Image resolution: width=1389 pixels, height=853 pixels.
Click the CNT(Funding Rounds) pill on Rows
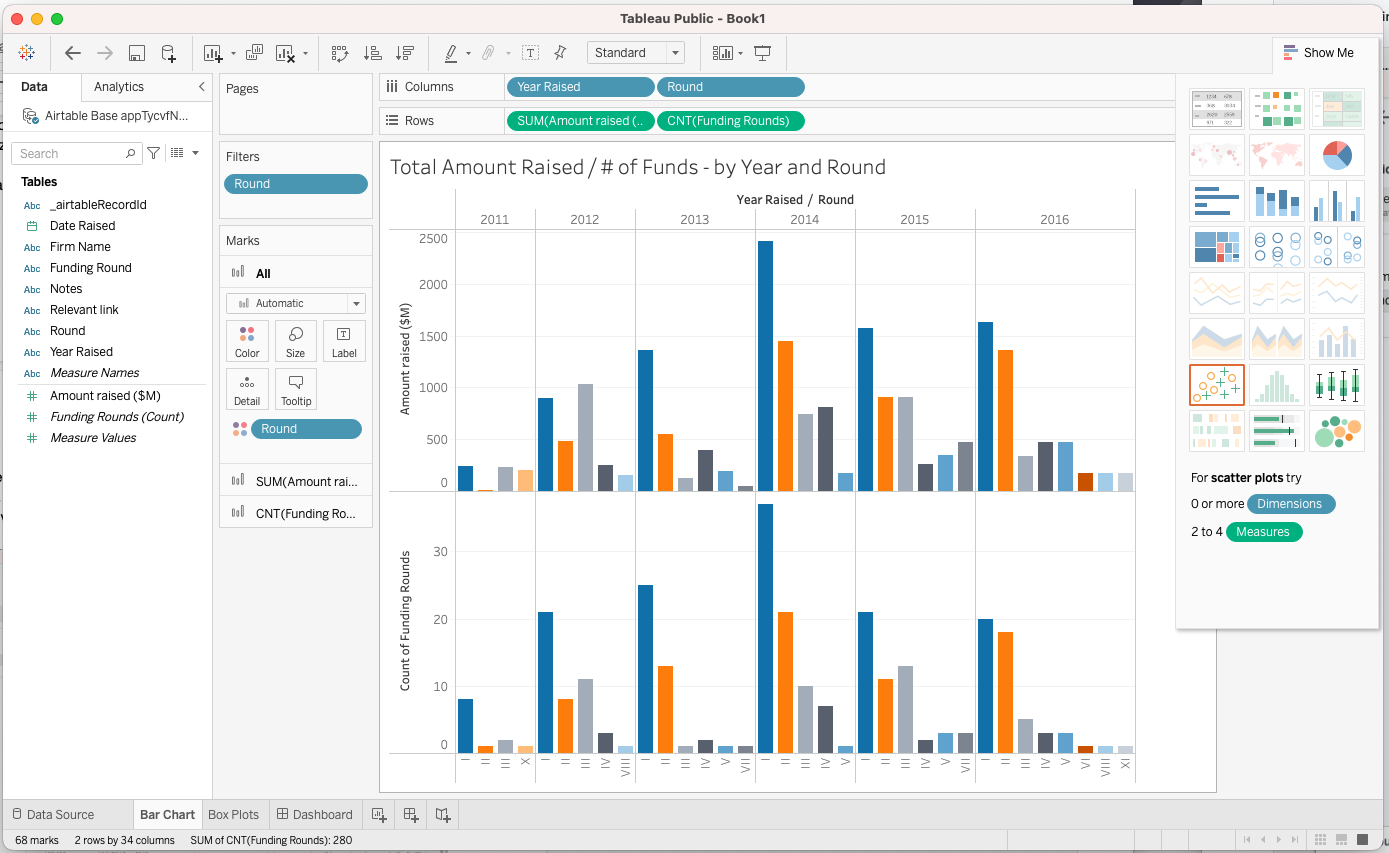pyautogui.click(x=730, y=121)
